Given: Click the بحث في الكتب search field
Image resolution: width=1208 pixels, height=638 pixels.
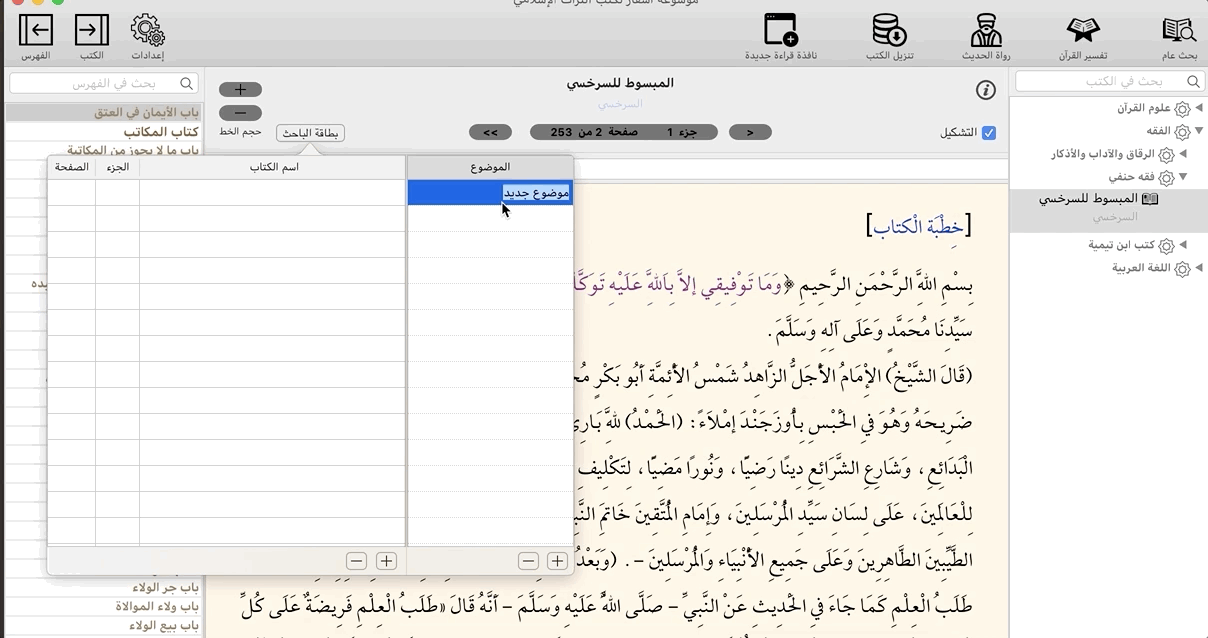Looking at the screenshot, I should pos(1108,81).
